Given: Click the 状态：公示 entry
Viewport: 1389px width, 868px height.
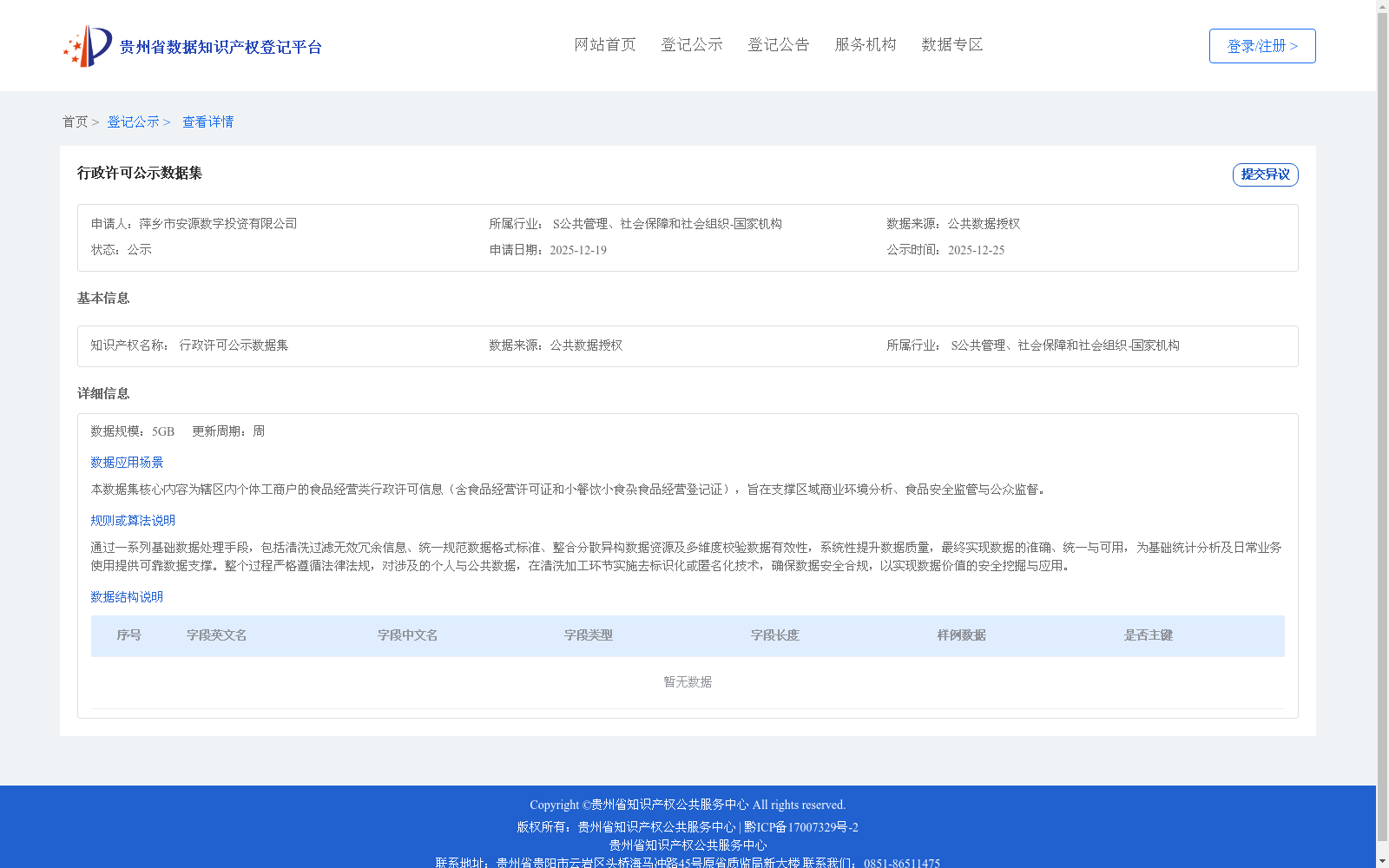Looking at the screenshot, I should pyautogui.click(x=122, y=250).
